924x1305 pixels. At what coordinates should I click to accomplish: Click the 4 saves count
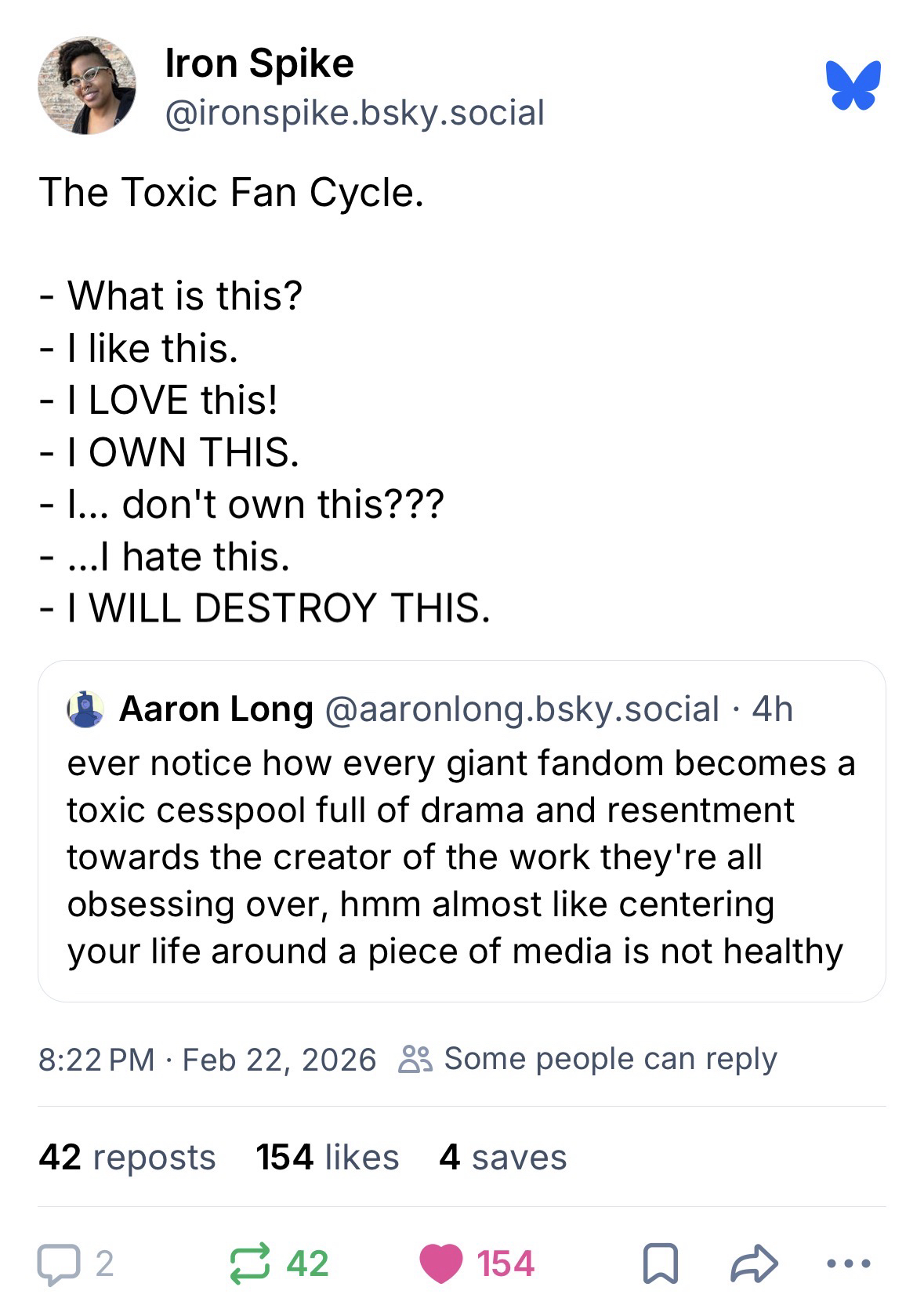tap(502, 1157)
